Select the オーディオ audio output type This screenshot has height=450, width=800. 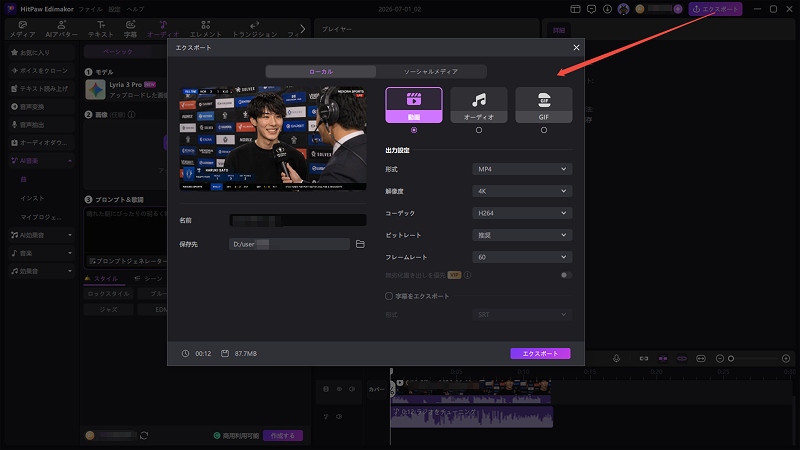pos(479,105)
